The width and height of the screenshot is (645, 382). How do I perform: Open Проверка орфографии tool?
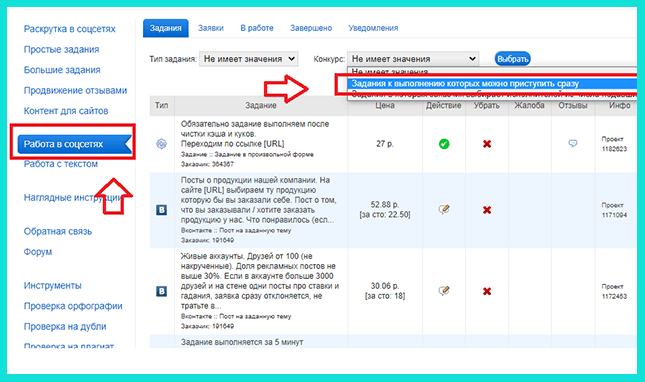[x=73, y=306]
